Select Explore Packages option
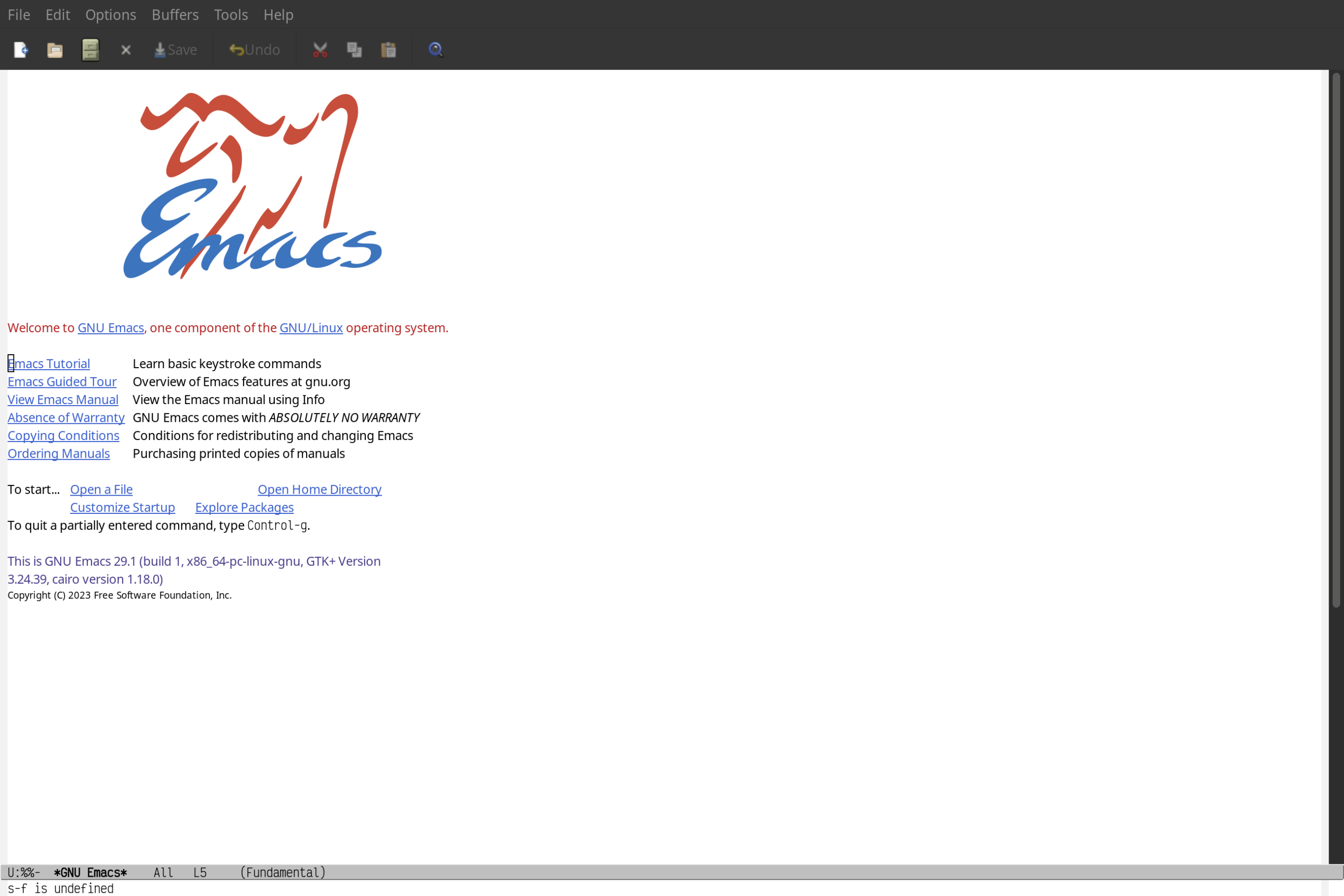The image size is (1344, 896). click(x=244, y=507)
